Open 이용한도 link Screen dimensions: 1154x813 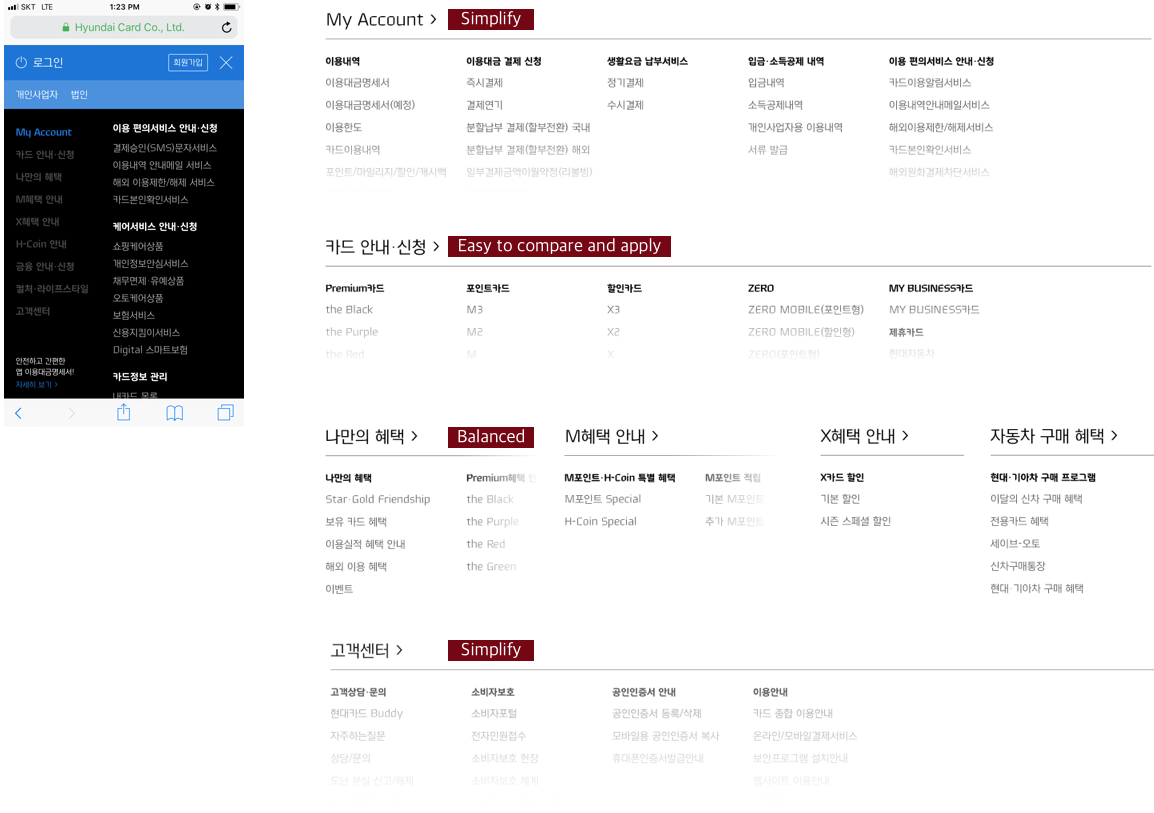[344, 127]
